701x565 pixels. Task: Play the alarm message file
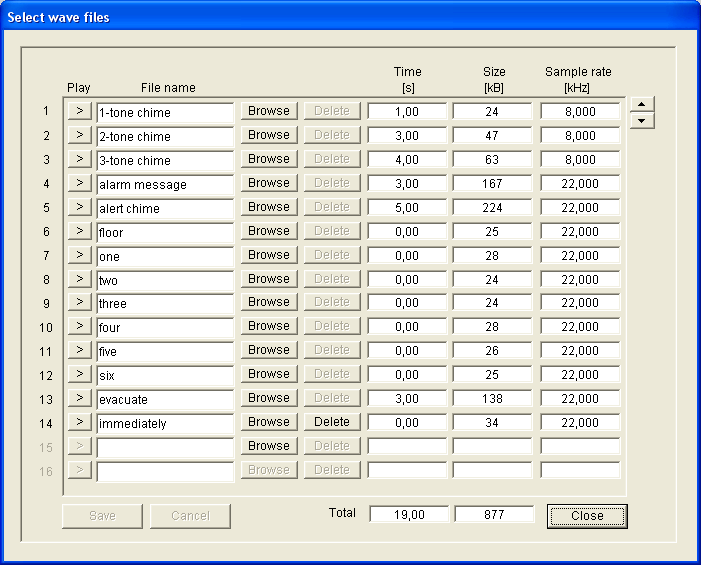tap(80, 183)
